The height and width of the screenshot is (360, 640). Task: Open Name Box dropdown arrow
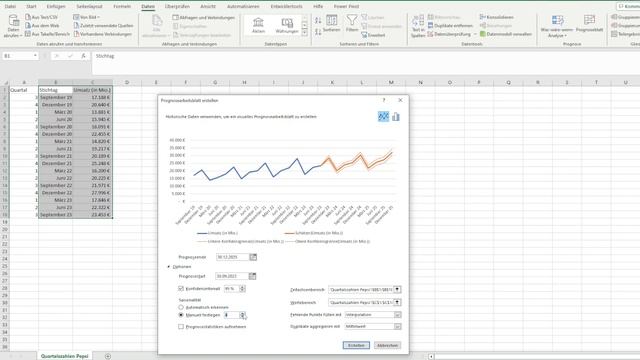35,56
